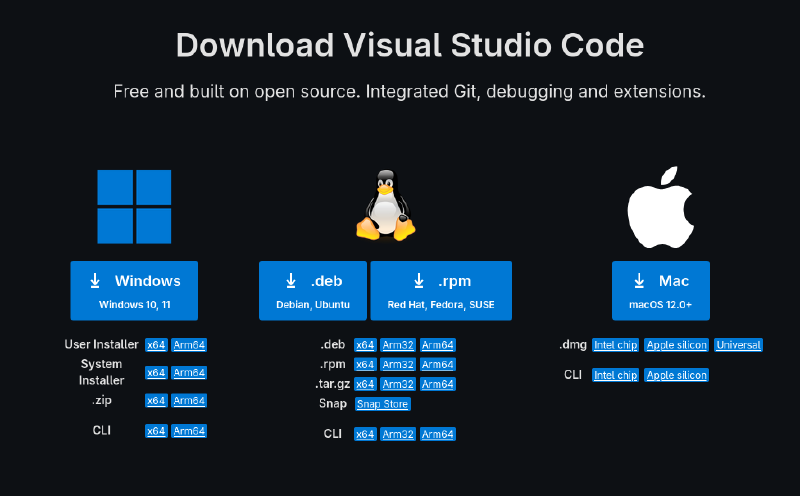Viewport: 800px width, 496px height.
Task: Click the Apple logo icon
Action: 661,207
